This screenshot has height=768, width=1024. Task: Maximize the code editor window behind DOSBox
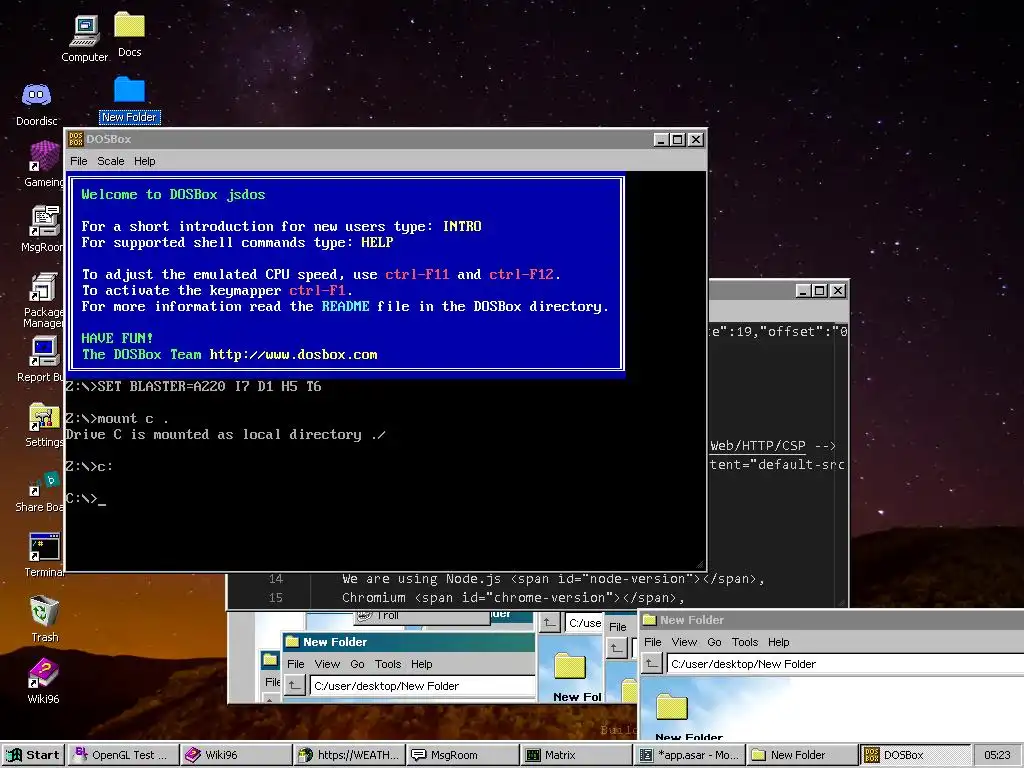point(820,291)
